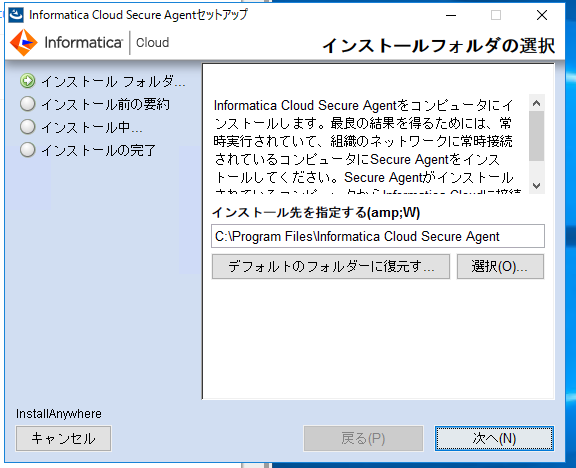
Task: Click the InstallAnywhere label text
Action: (x=59, y=414)
